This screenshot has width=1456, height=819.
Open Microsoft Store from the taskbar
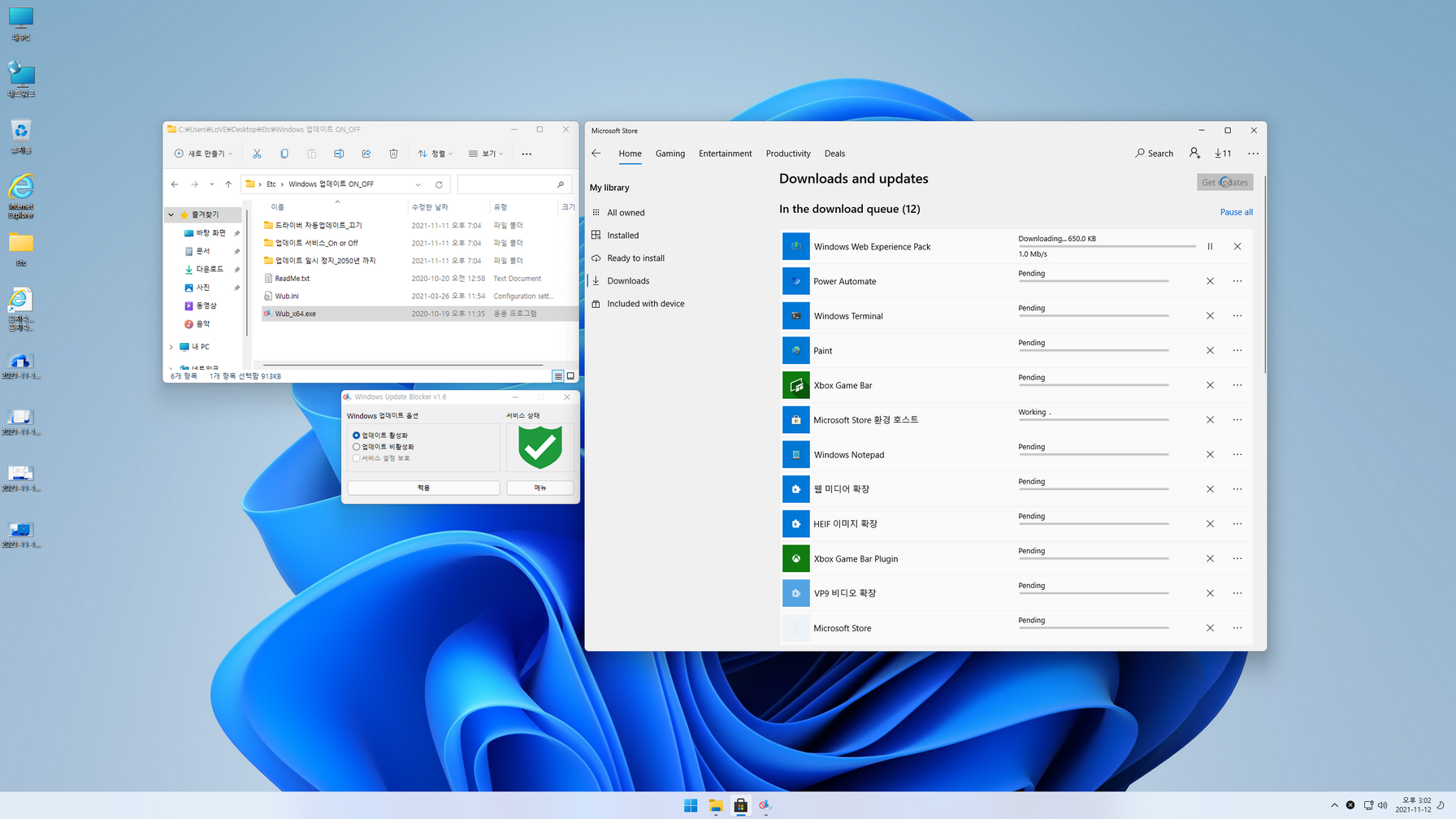click(x=740, y=805)
